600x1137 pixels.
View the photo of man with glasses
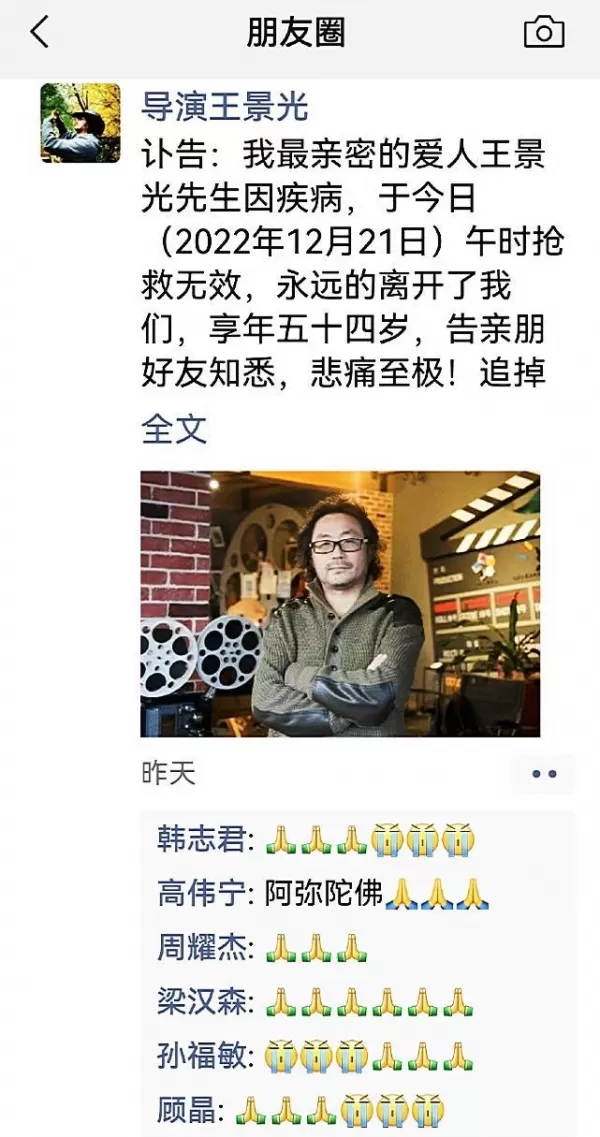(x=340, y=604)
